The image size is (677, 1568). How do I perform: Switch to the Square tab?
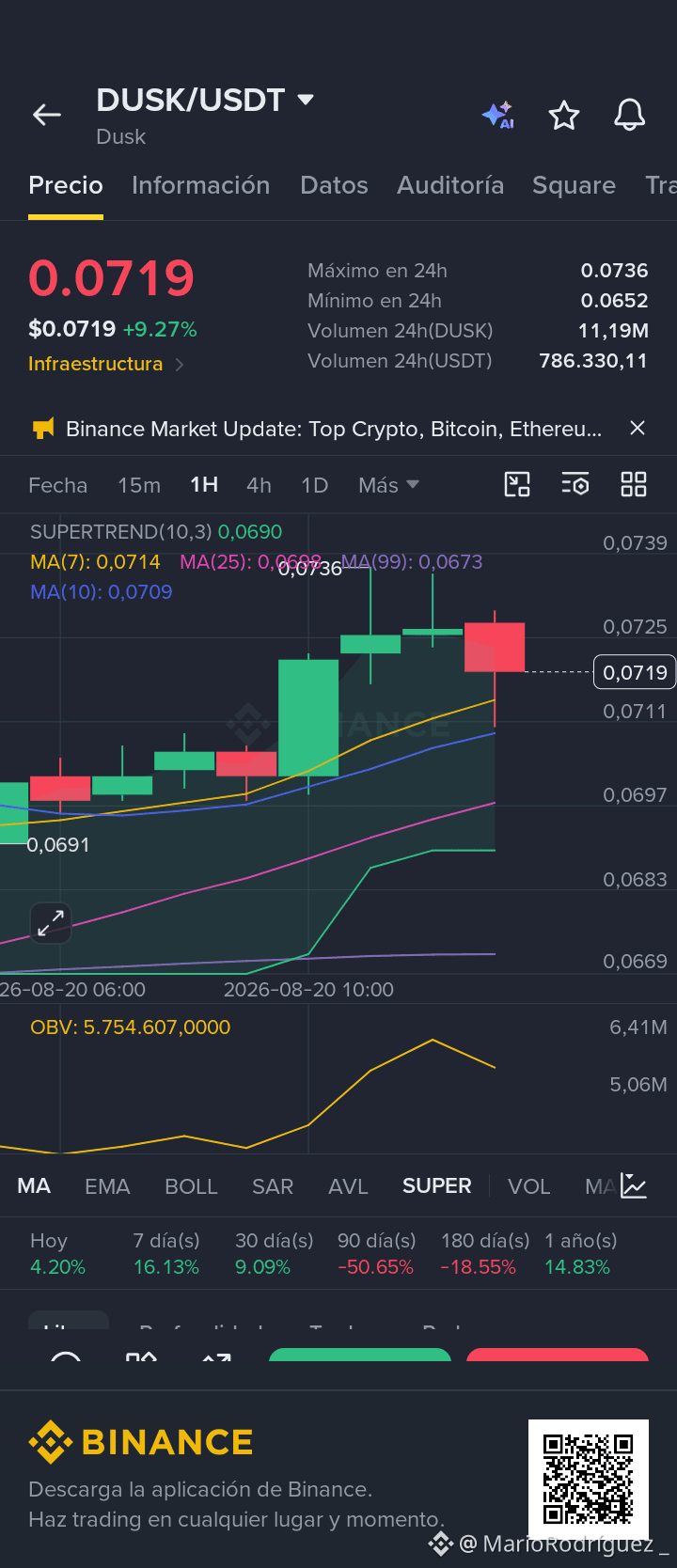[574, 185]
